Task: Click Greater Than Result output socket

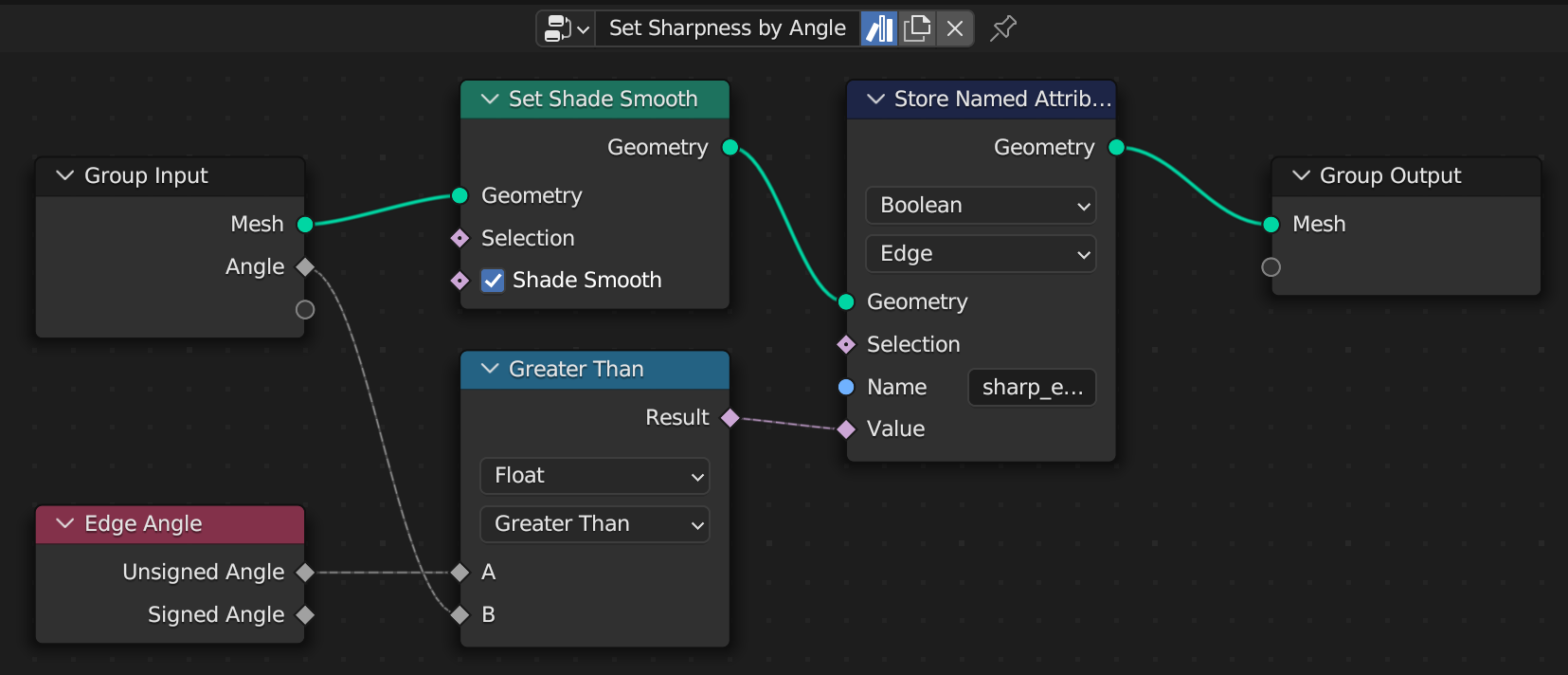Action: [730, 417]
